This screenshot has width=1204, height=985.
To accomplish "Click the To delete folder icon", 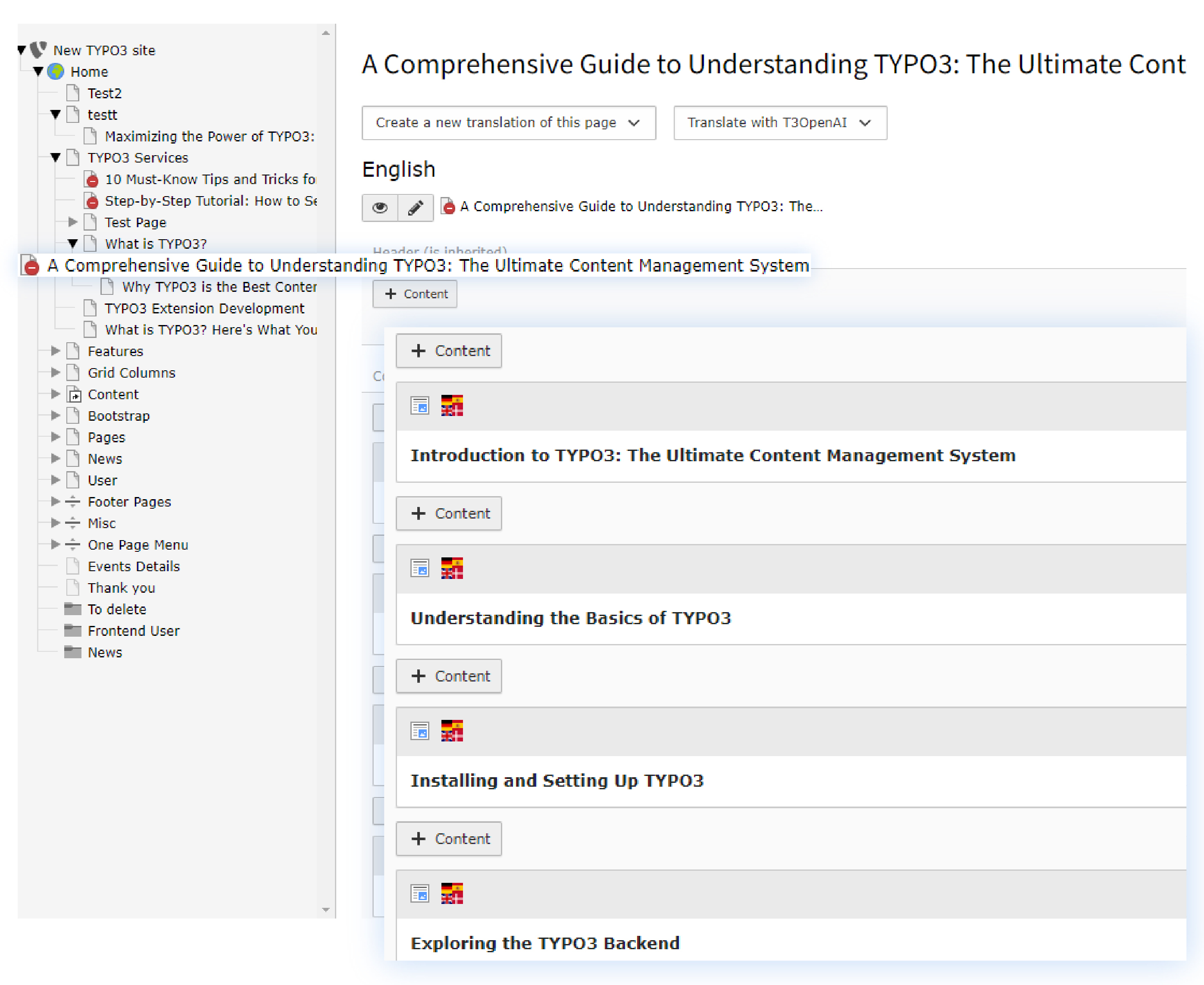I will pos(72,609).
